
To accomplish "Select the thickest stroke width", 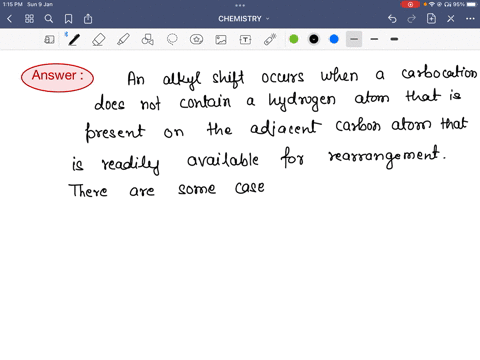I will pyautogui.click(x=394, y=39).
